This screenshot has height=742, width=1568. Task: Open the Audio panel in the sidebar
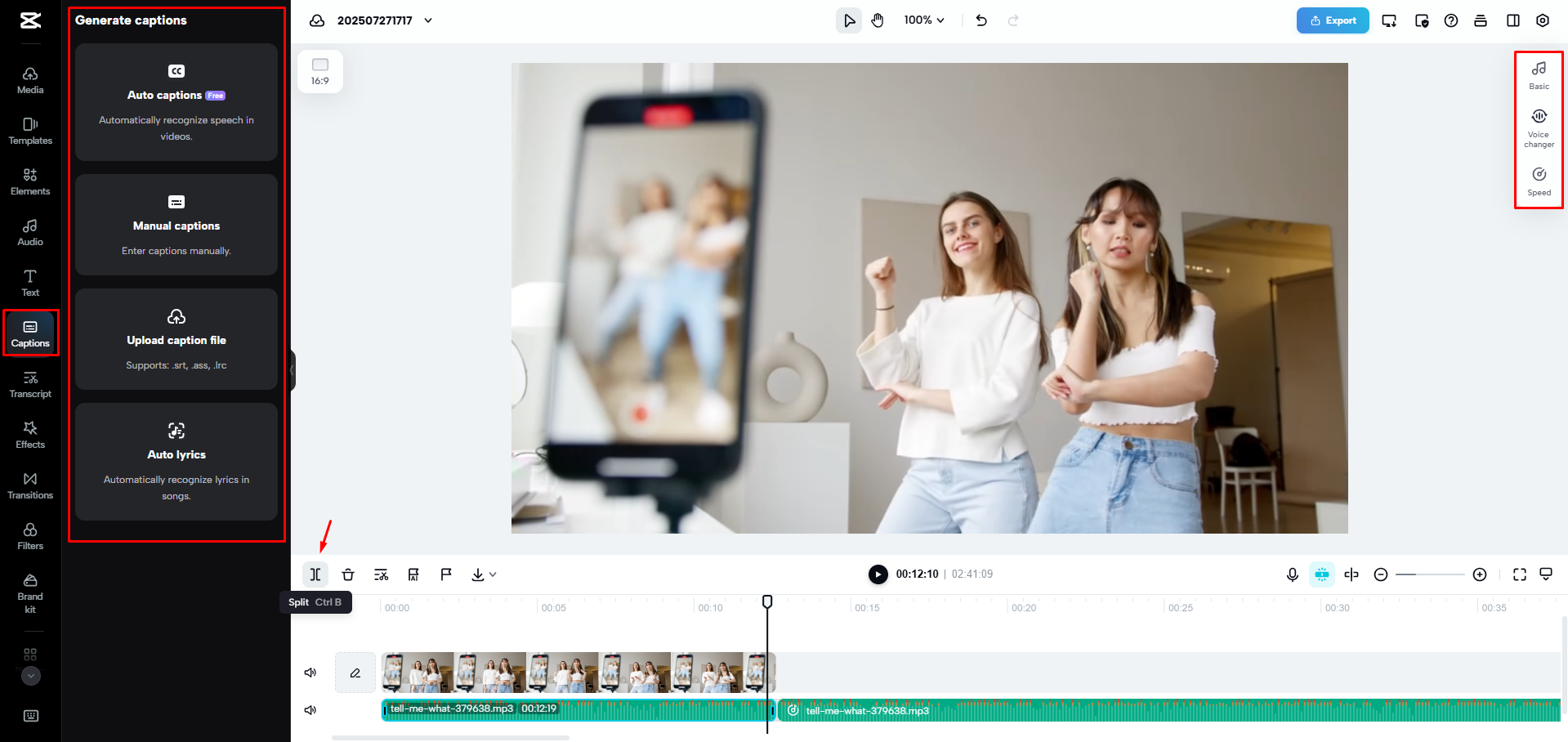click(30, 232)
